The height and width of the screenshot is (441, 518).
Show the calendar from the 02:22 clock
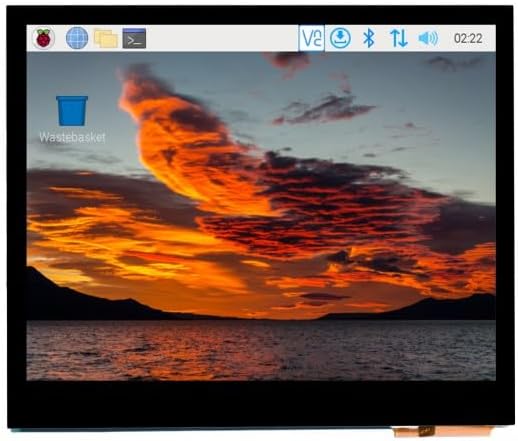pyautogui.click(x=468, y=38)
